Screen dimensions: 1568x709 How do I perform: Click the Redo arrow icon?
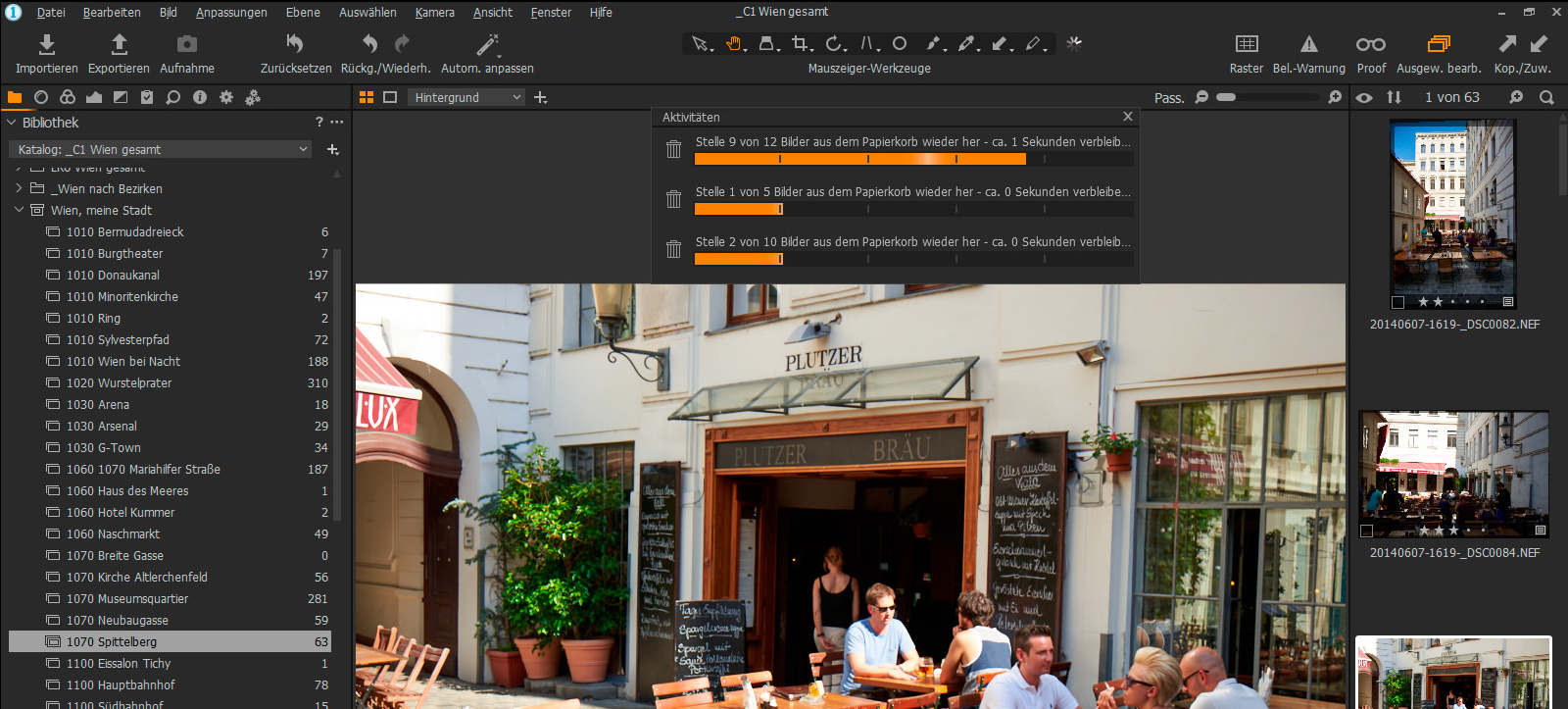point(402,43)
